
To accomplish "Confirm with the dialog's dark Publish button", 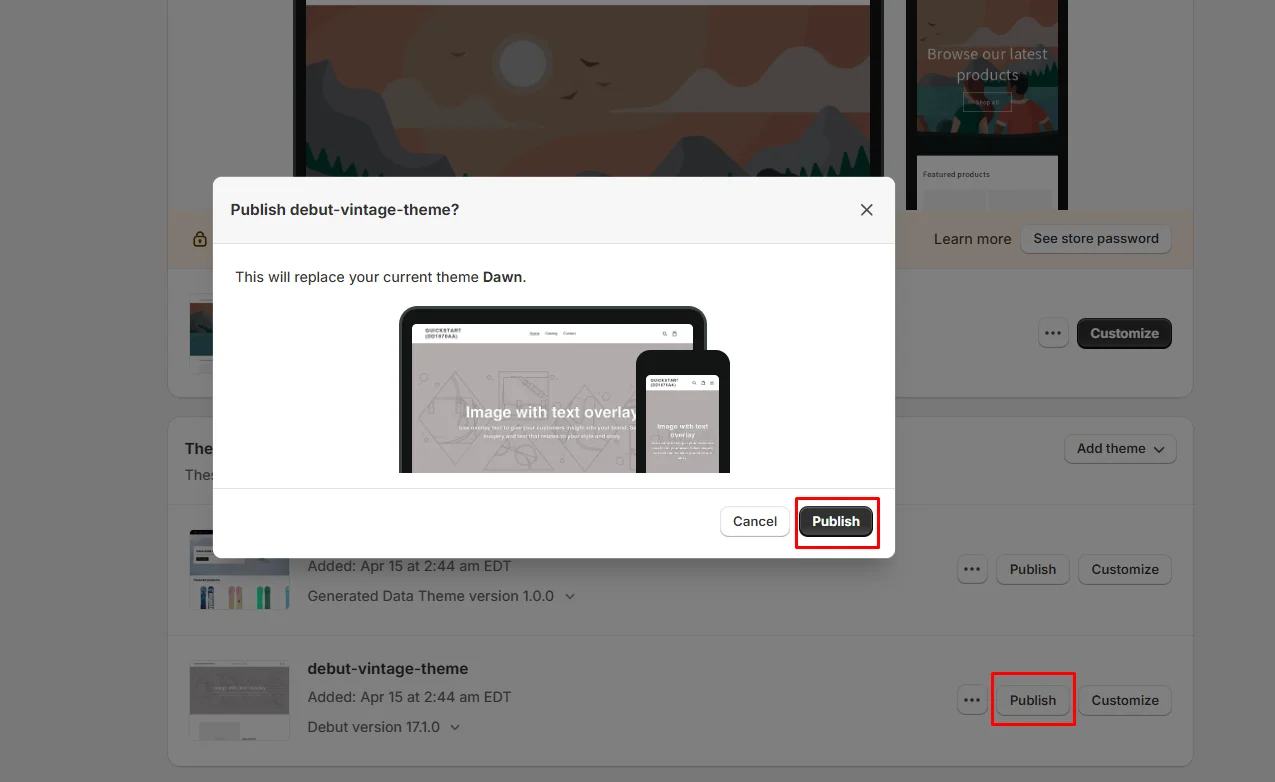I will point(836,521).
